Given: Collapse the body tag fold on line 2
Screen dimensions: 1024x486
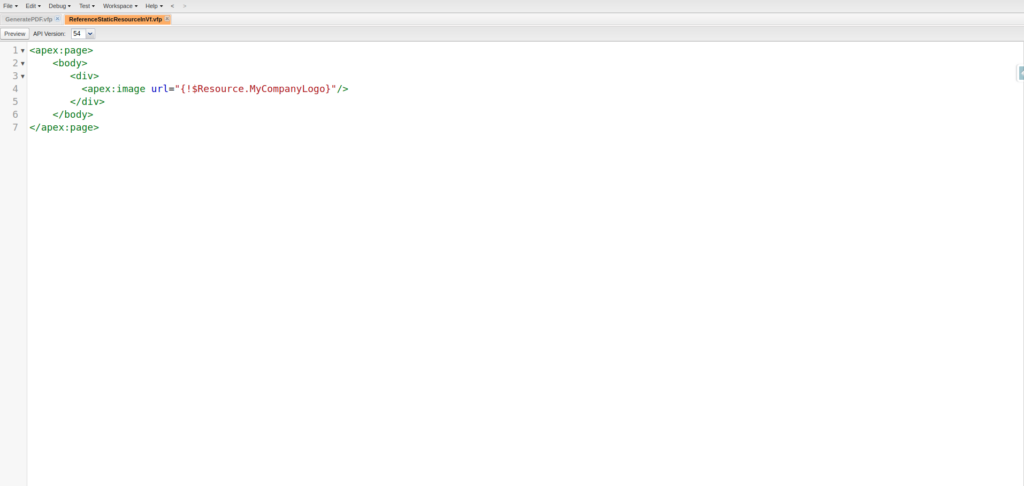Looking at the screenshot, I should 23,64.
